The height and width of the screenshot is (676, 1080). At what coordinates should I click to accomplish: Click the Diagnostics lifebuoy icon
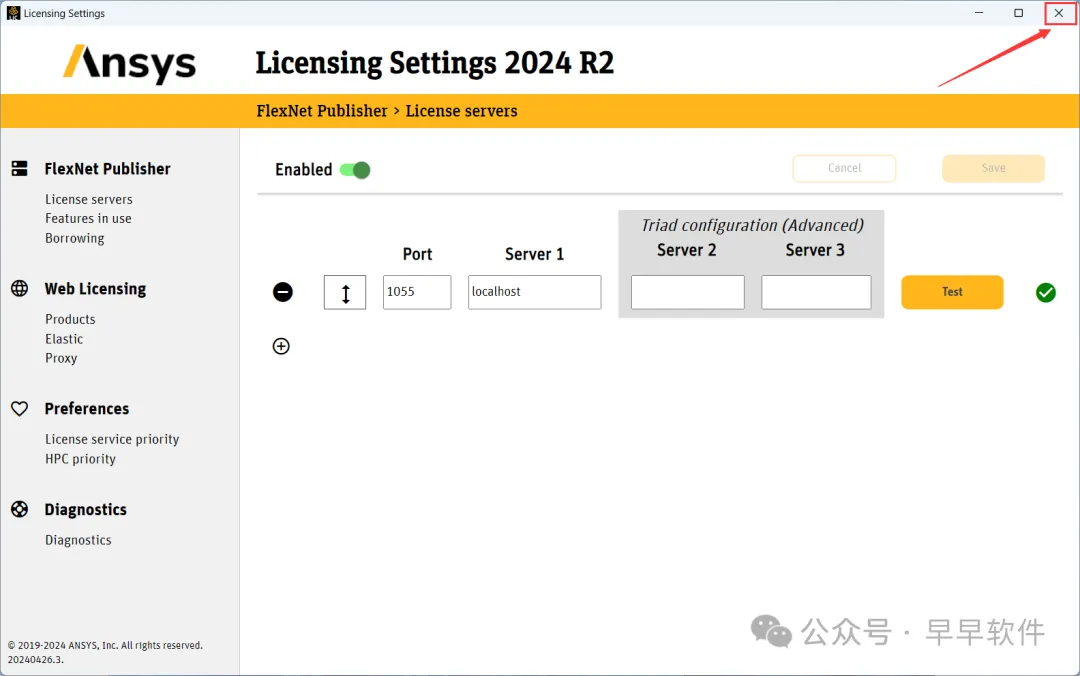tap(20, 509)
